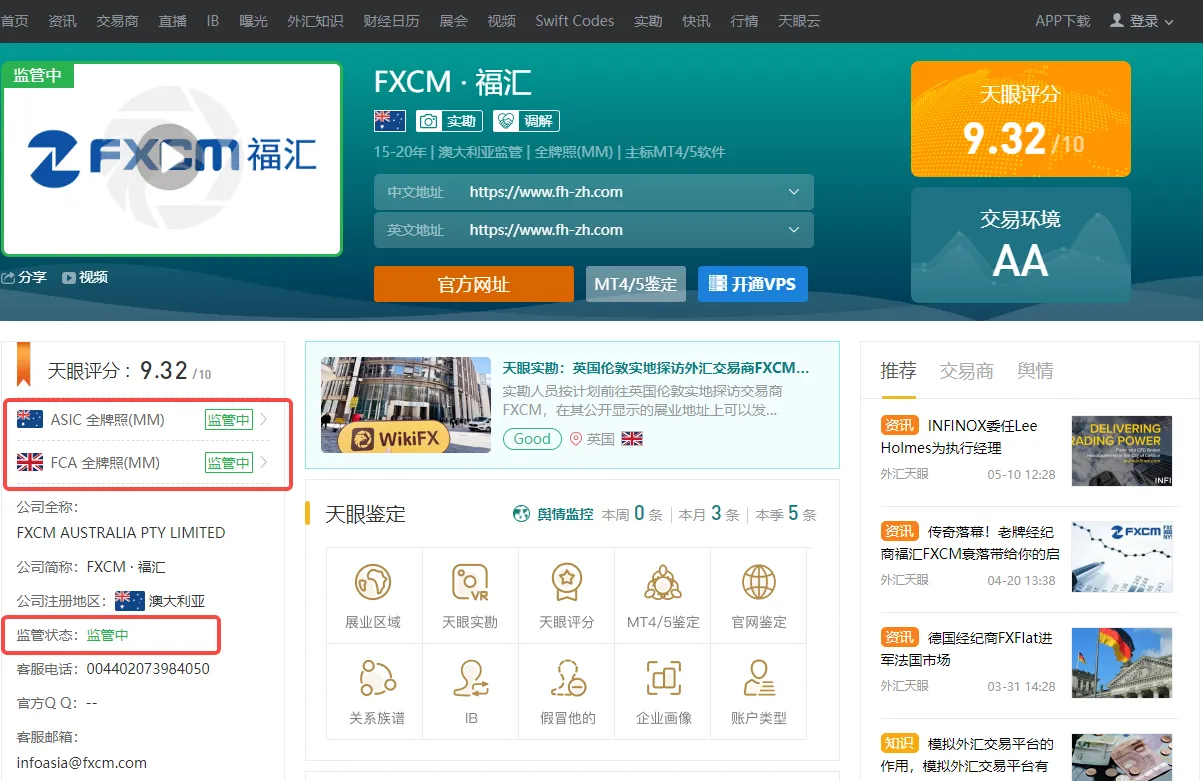Click the location pin beside 英国
This screenshot has width=1203, height=781.
coord(575,439)
